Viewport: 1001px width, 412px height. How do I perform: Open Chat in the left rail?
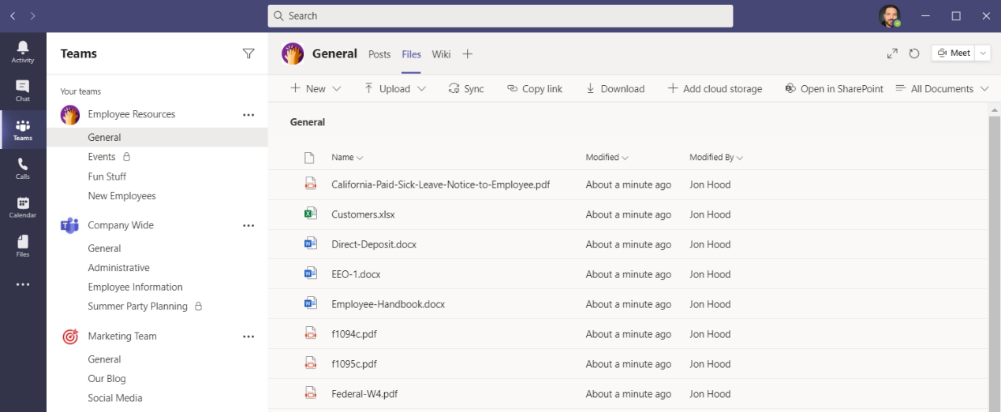point(23,91)
